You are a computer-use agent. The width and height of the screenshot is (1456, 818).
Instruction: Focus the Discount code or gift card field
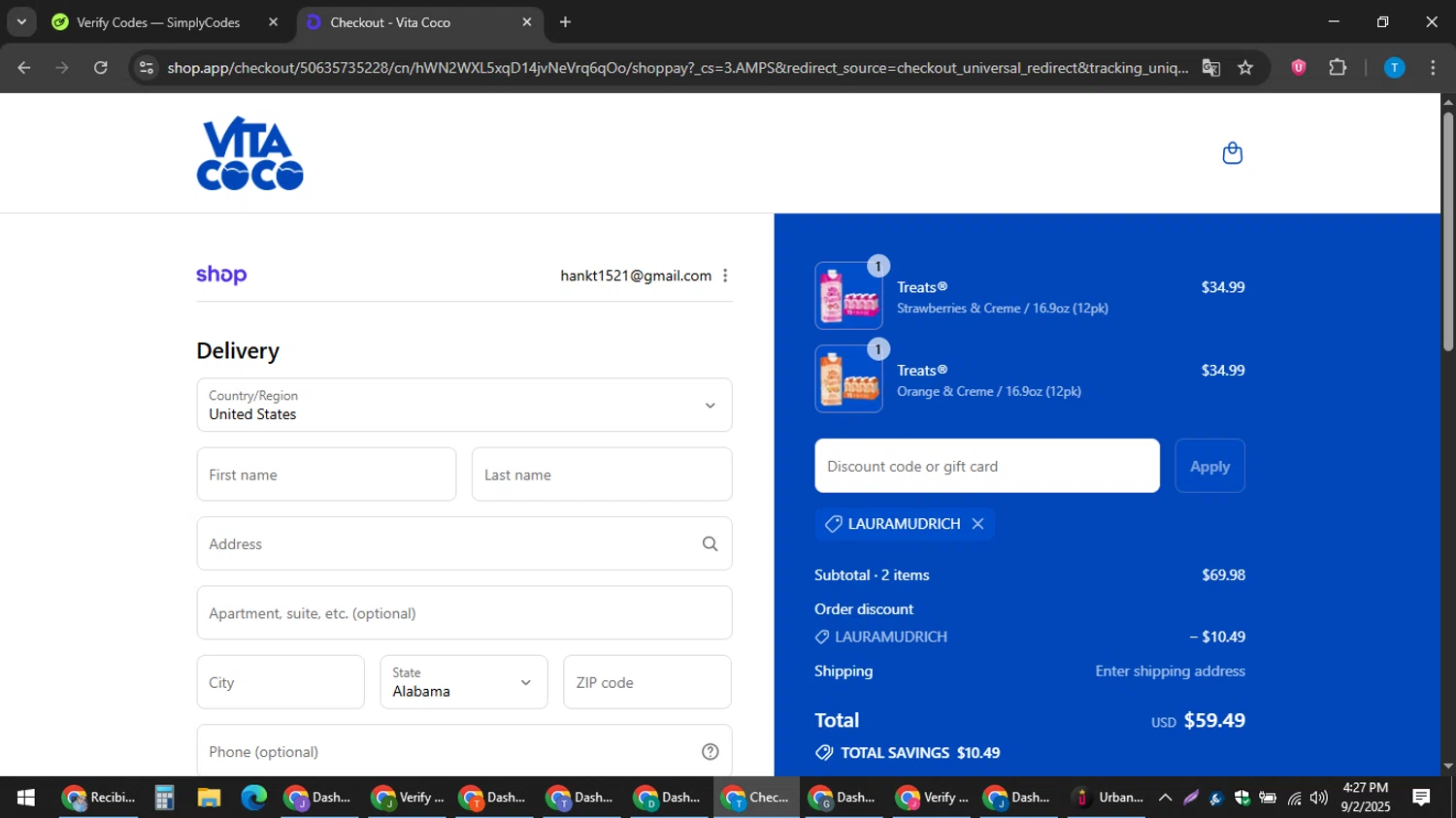click(x=987, y=466)
